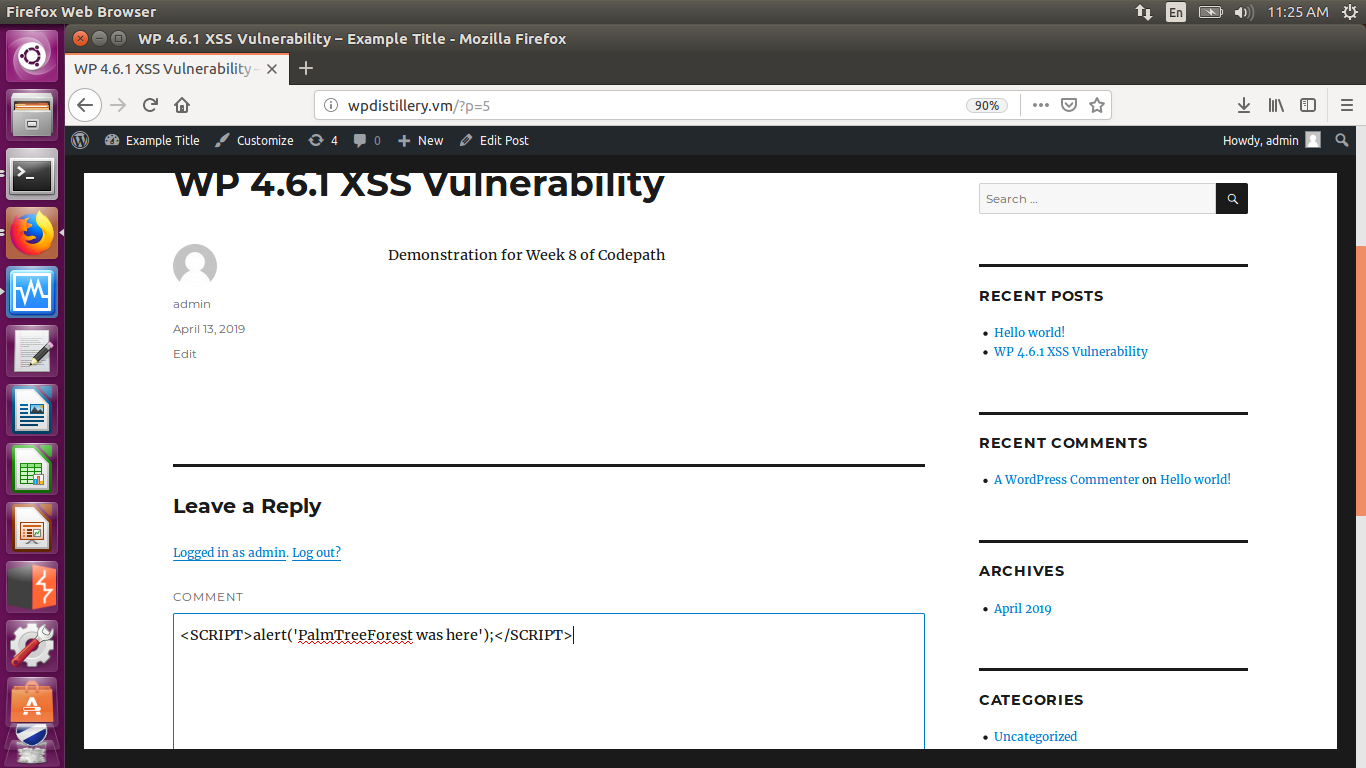
Task: Open System Monitor from the dock
Action: coord(32,292)
